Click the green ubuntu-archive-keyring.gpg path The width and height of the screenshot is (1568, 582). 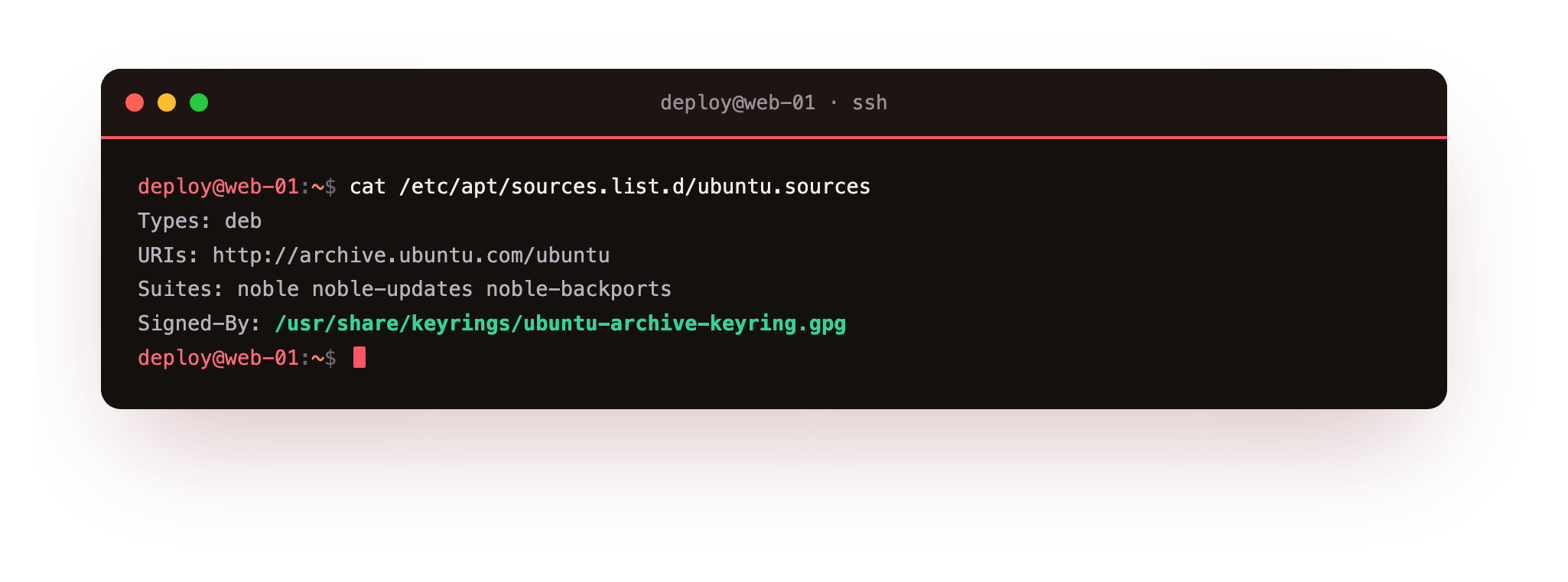coord(560,324)
